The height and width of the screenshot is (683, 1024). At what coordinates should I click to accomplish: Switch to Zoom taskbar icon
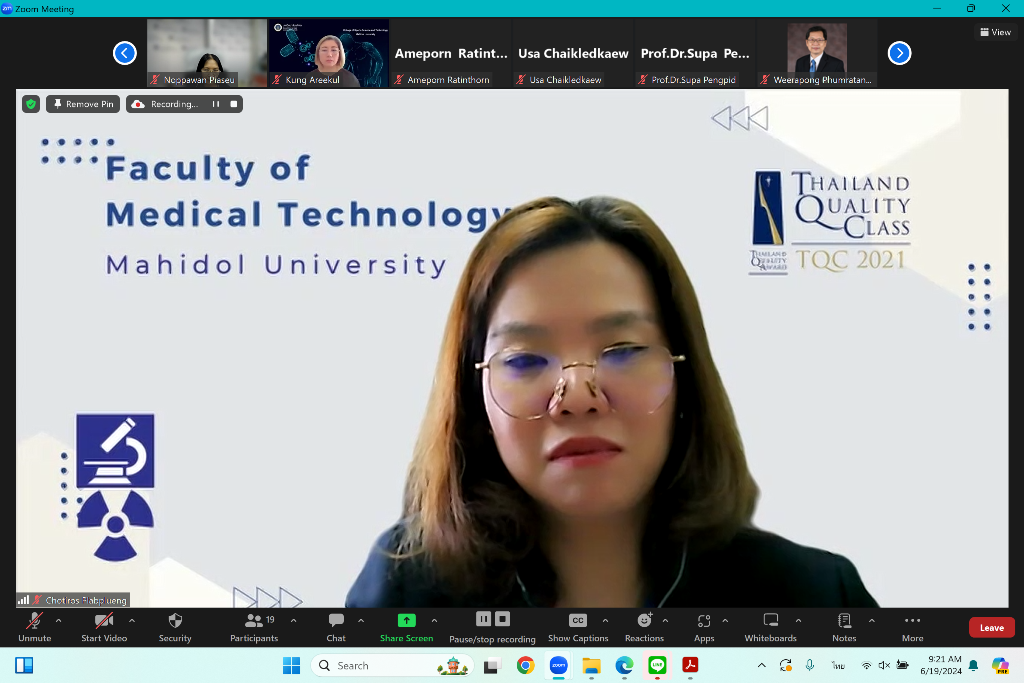tap(558, 665)
